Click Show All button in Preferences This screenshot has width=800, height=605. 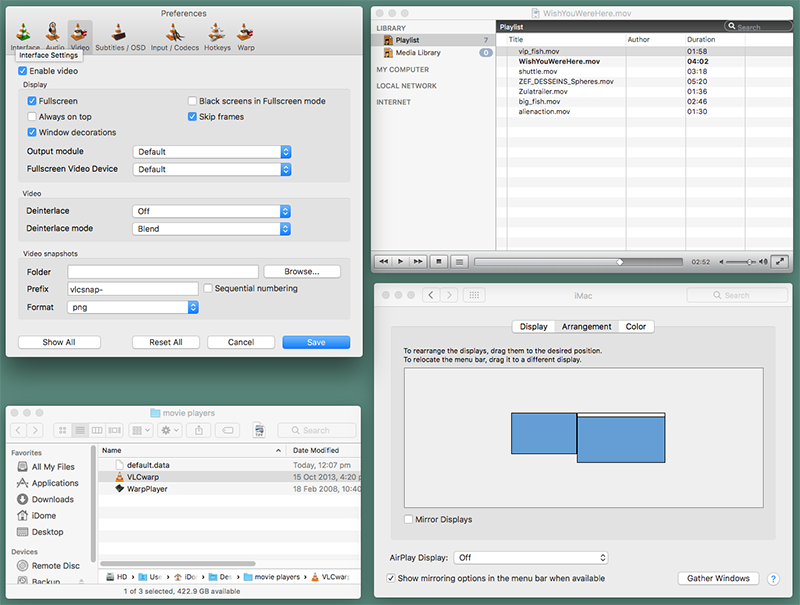click(x=59, y=342)
